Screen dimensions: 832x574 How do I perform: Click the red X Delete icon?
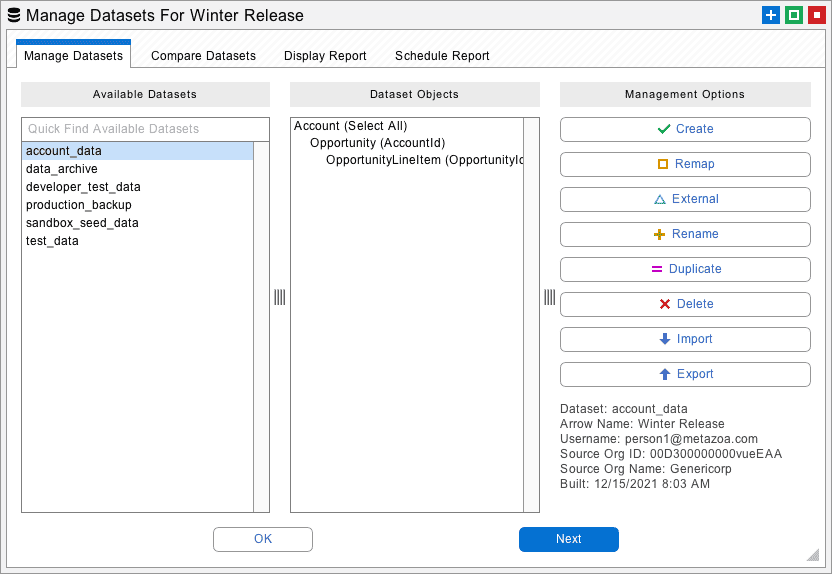coord(665,304)
